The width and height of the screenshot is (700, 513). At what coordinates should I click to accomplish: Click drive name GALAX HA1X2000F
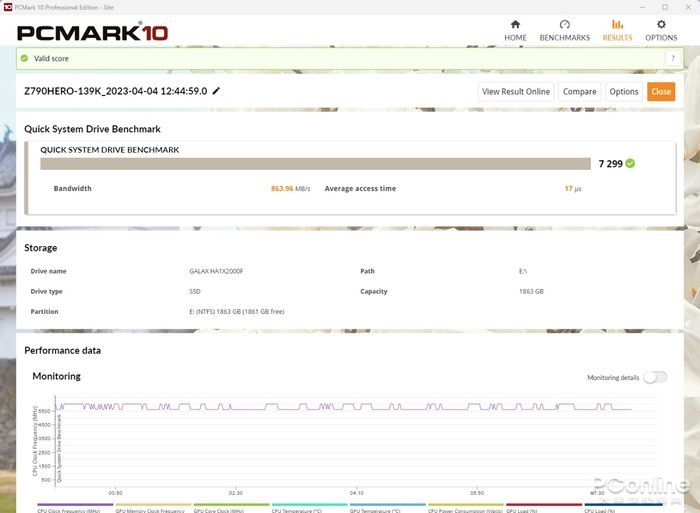click(x=216, y=271)
